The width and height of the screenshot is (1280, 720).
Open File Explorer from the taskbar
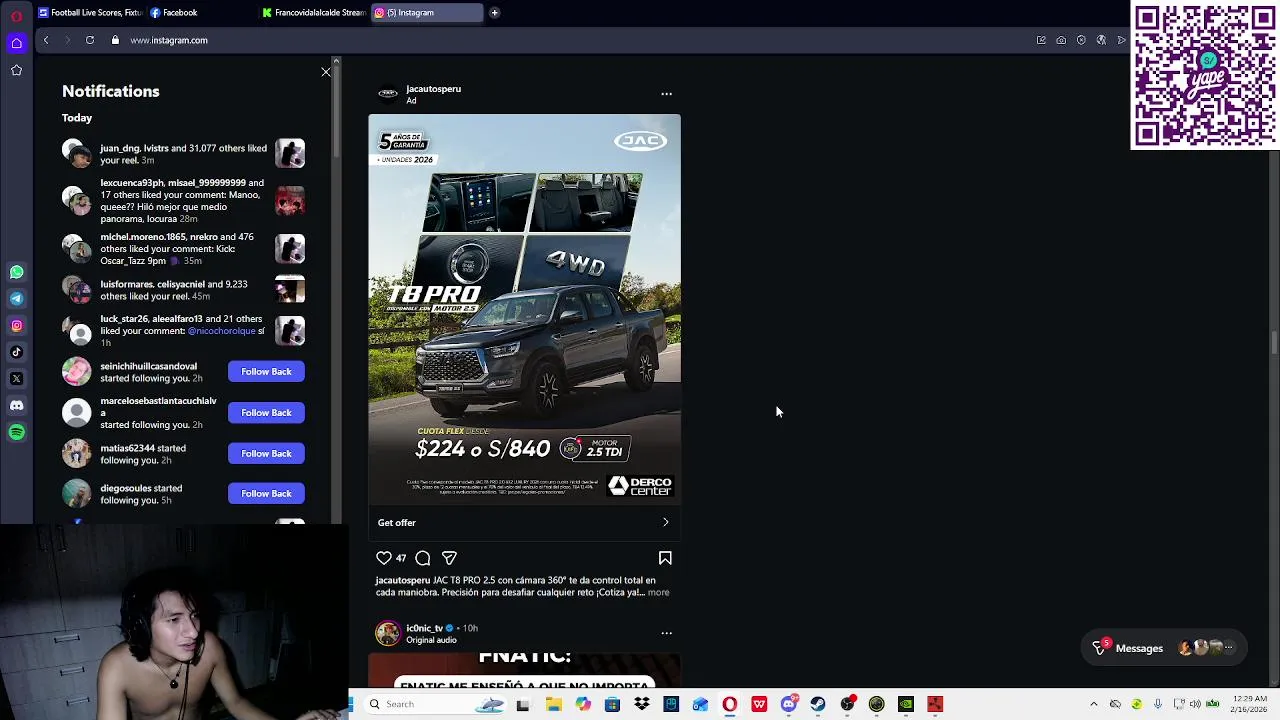click(553, 704)
